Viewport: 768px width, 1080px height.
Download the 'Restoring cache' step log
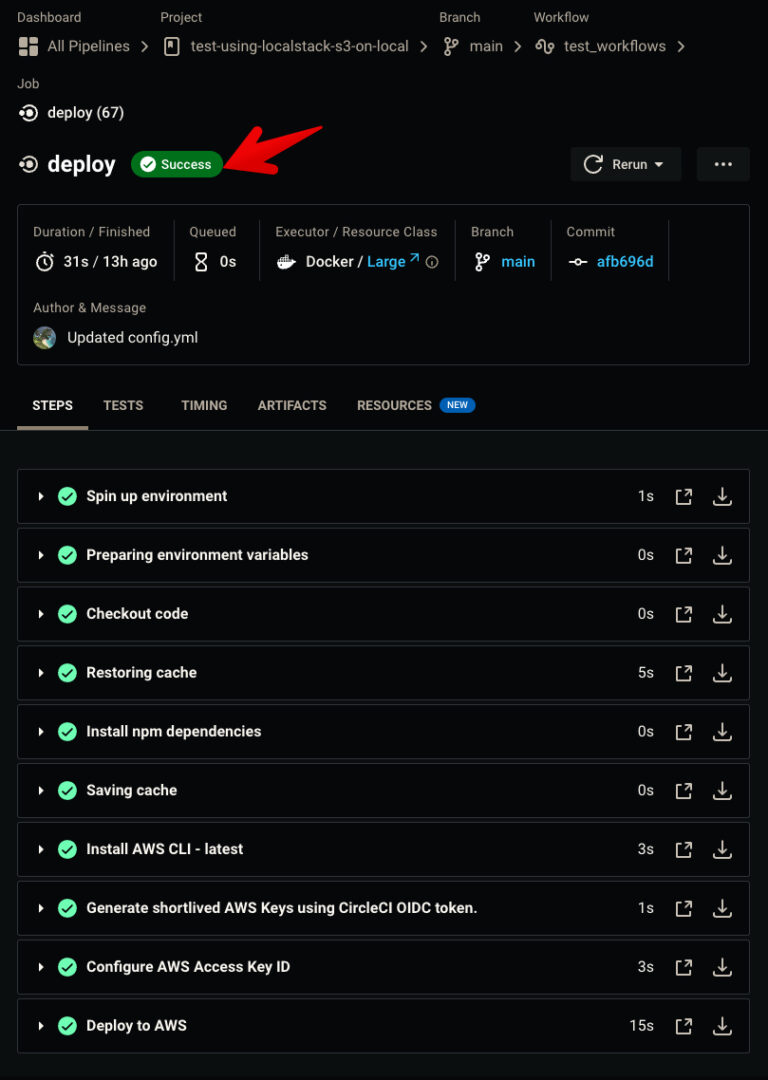click(722, 673)
